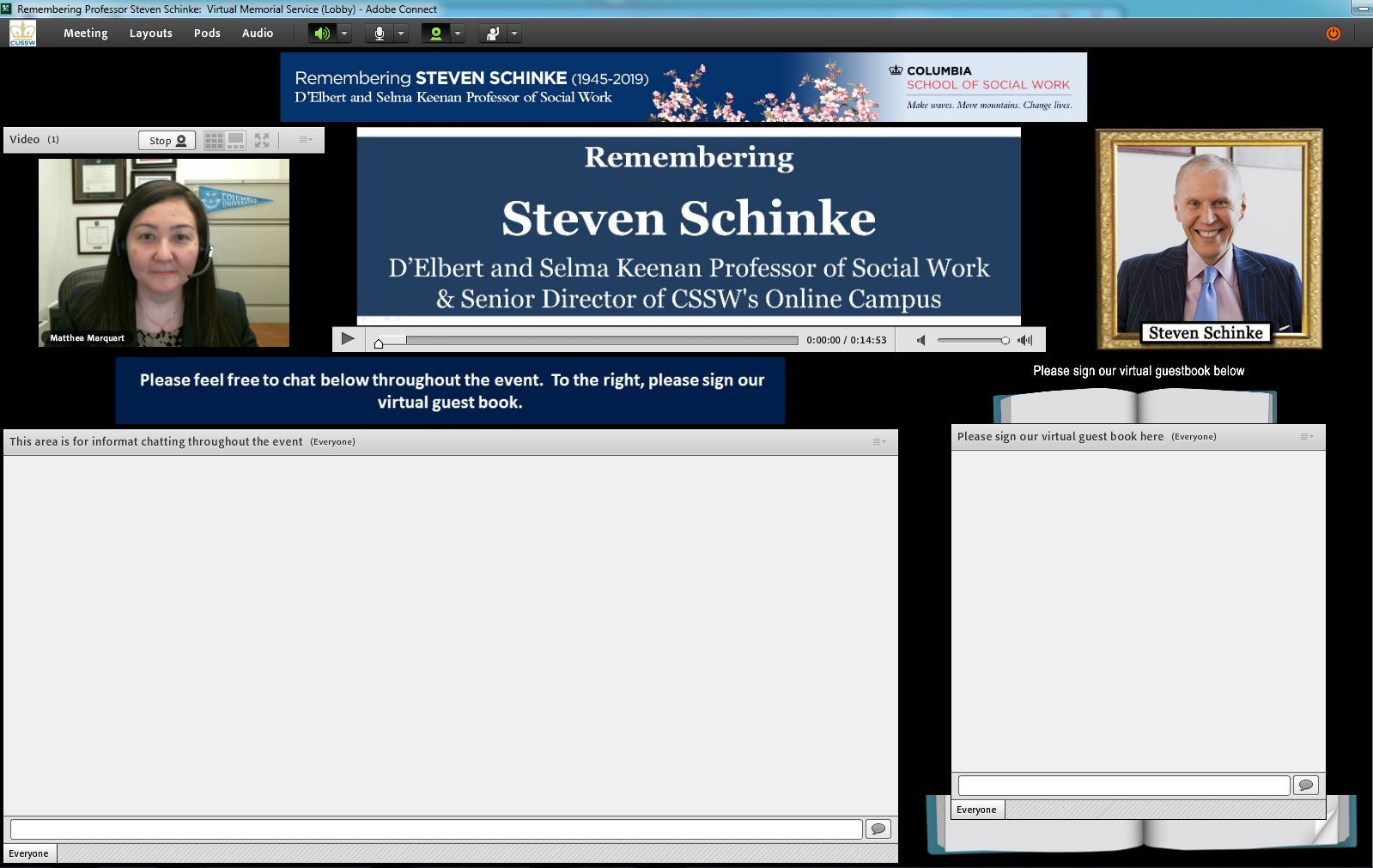Image resolution: width=1373 pixels, height=868 pixels.
Task: Click the 'Please feel free to chat below' notice
Action: 451,391
